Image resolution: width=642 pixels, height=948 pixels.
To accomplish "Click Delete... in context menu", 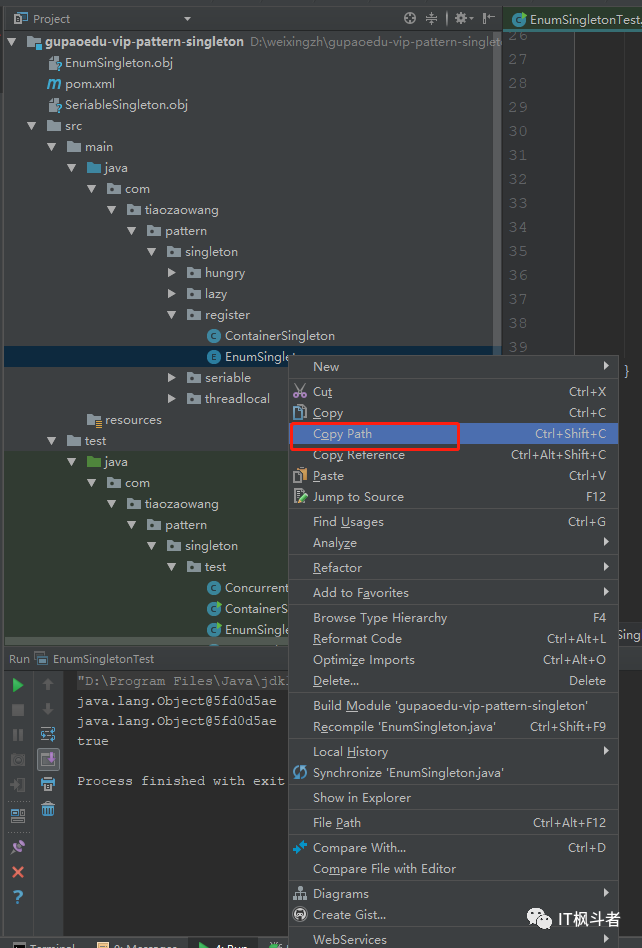I will pyautogui.click(x=453, y=681).
